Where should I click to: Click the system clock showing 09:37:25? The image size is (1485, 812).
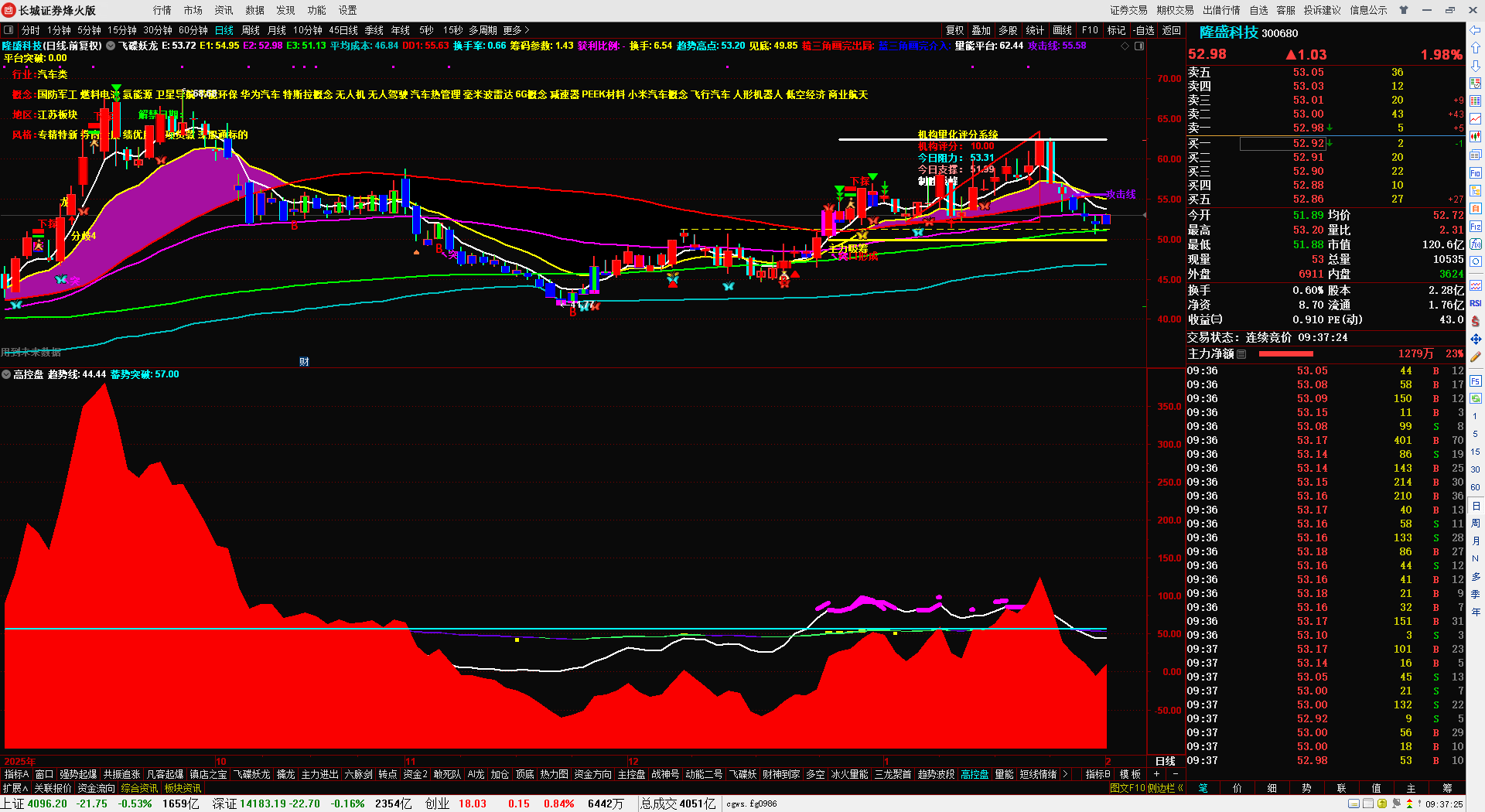pos(1444,804)
